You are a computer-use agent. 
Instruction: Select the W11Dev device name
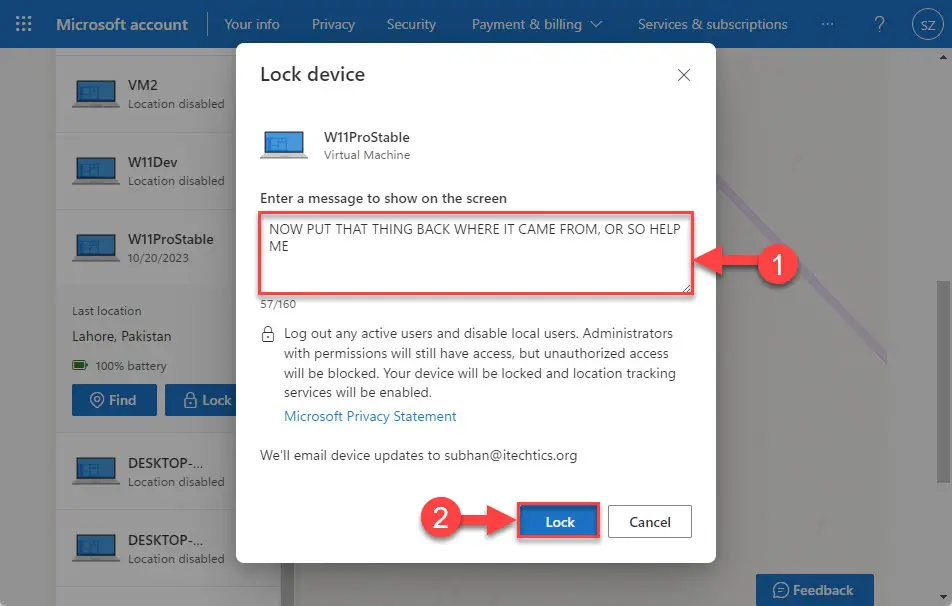(x=152, y=162)
